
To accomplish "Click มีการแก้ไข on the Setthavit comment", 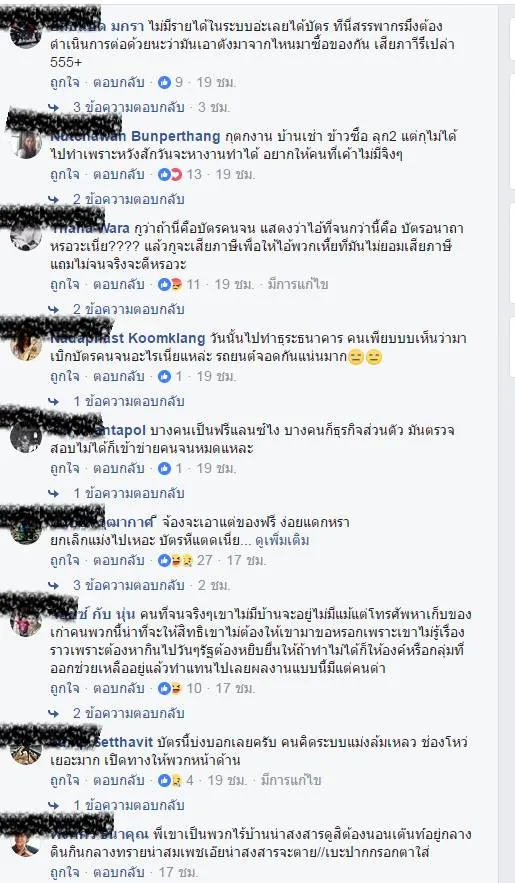I will (x=291, y=781).
